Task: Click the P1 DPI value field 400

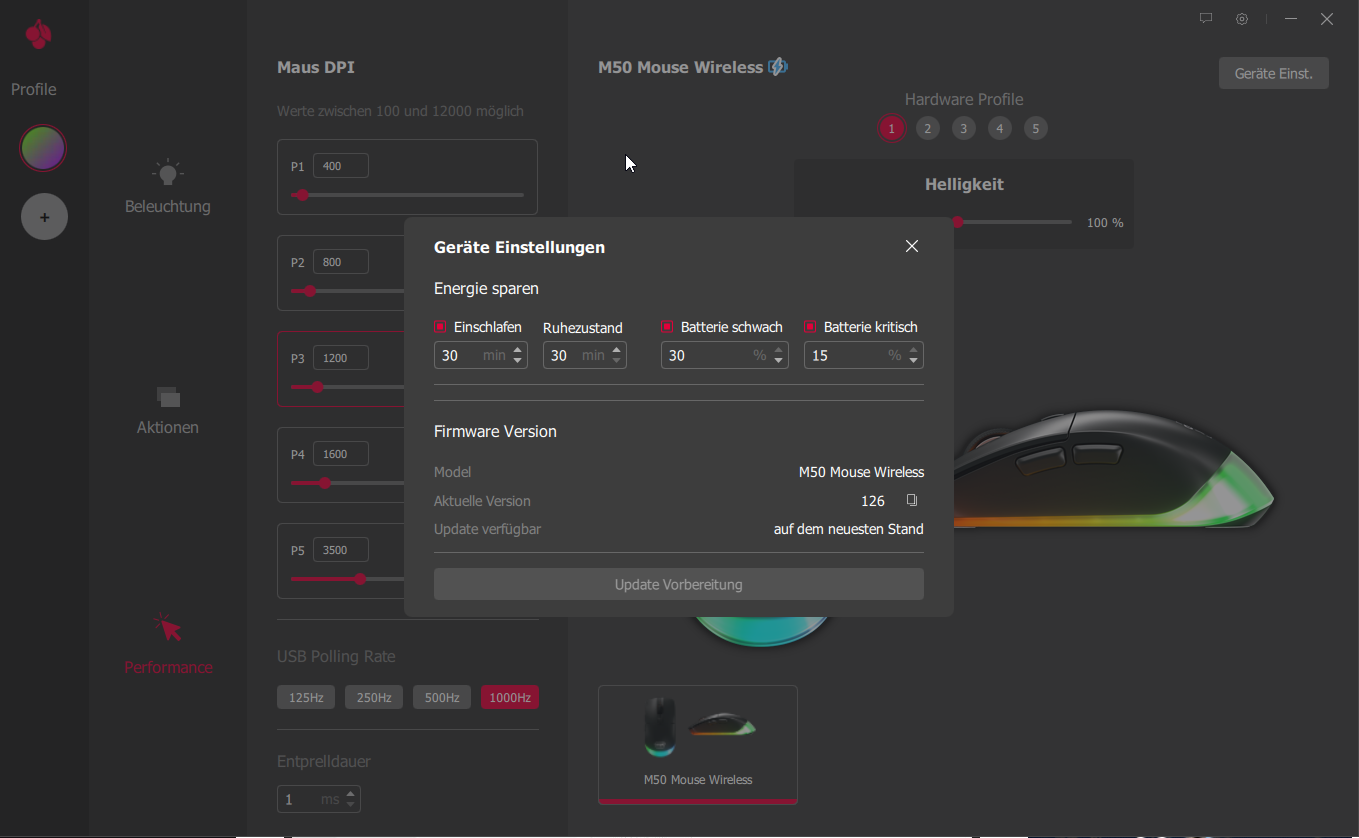Action: point(341,166)
